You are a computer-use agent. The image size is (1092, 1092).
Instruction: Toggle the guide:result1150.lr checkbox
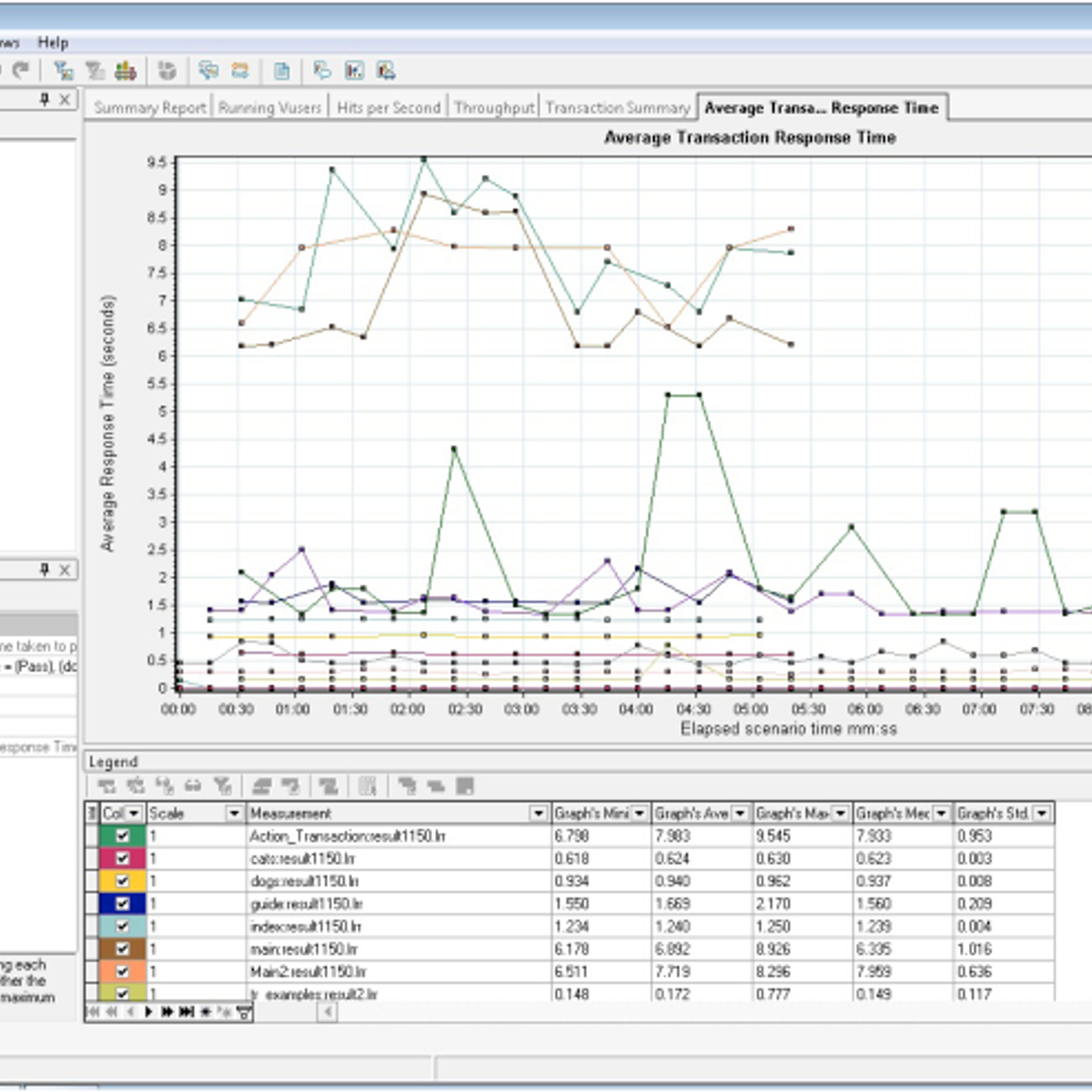[123, 904]
